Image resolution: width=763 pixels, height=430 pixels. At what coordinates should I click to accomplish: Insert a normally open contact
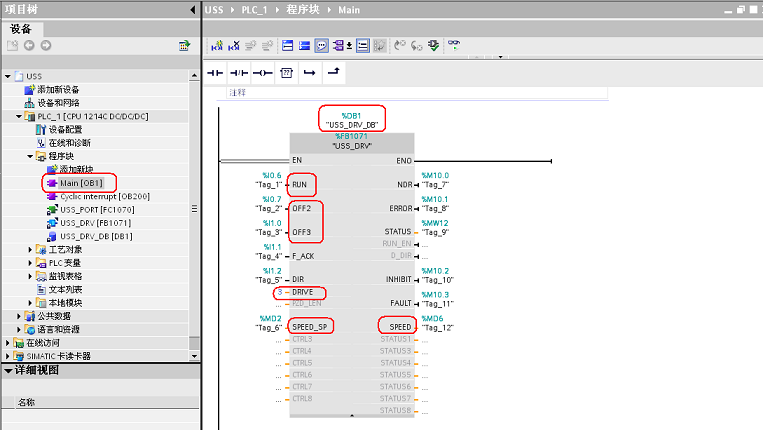[x=215, y=73]
